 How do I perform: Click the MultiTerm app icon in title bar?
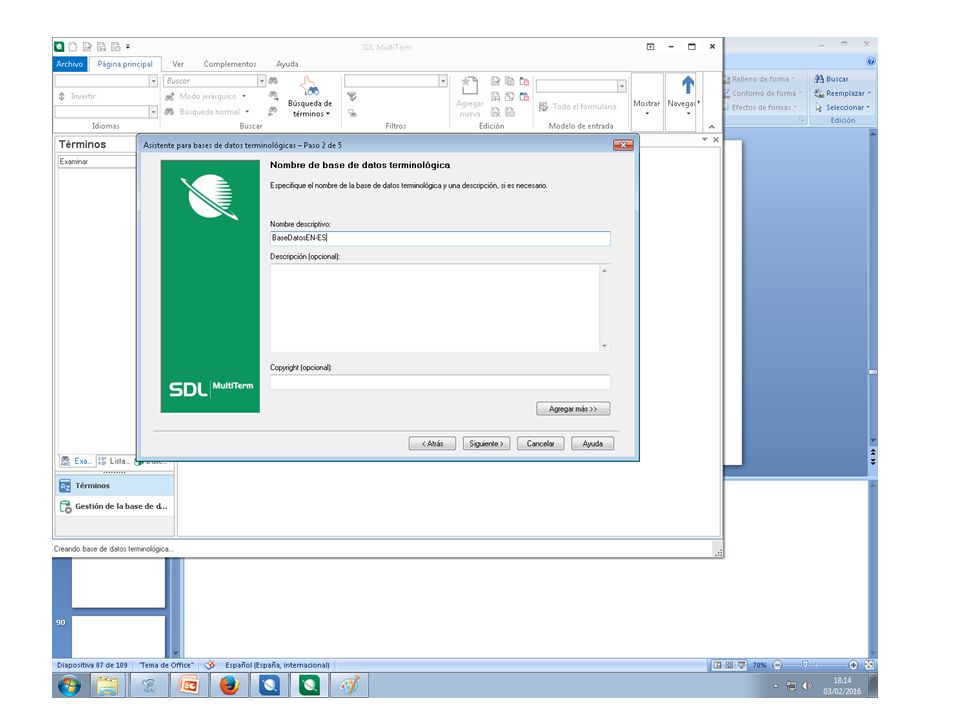pos(59,47)
